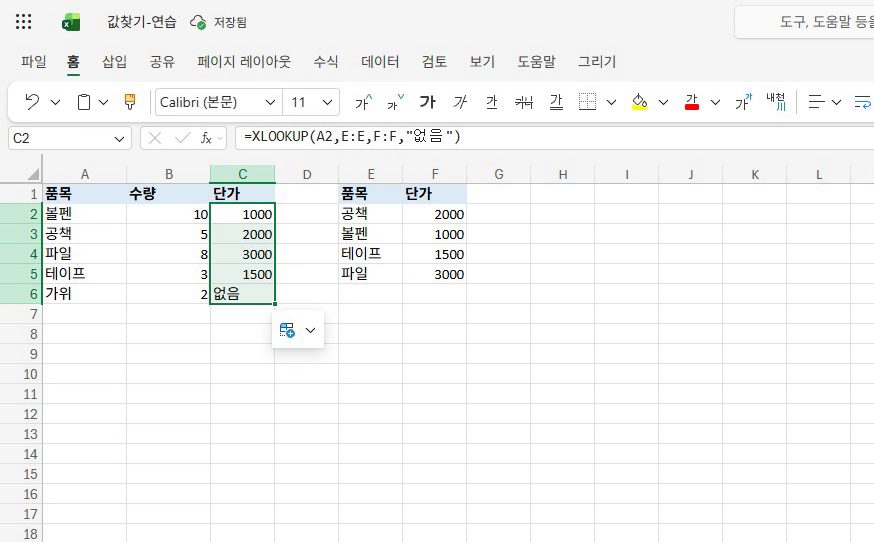Click the Excel logo icon
Image resolution: width=874 pixels, height=542 pixels.
click(x=71, y=22)
